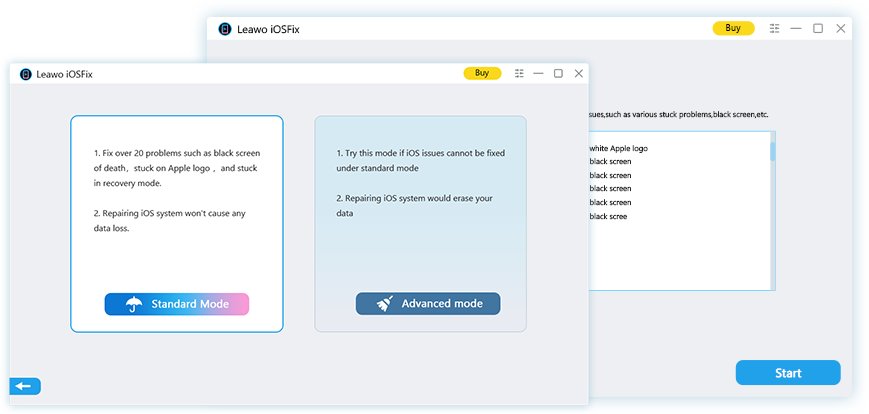Screen dimensions: 869x414
Task: Select the 'white Apple logo' list row
Action: [618, 149]
